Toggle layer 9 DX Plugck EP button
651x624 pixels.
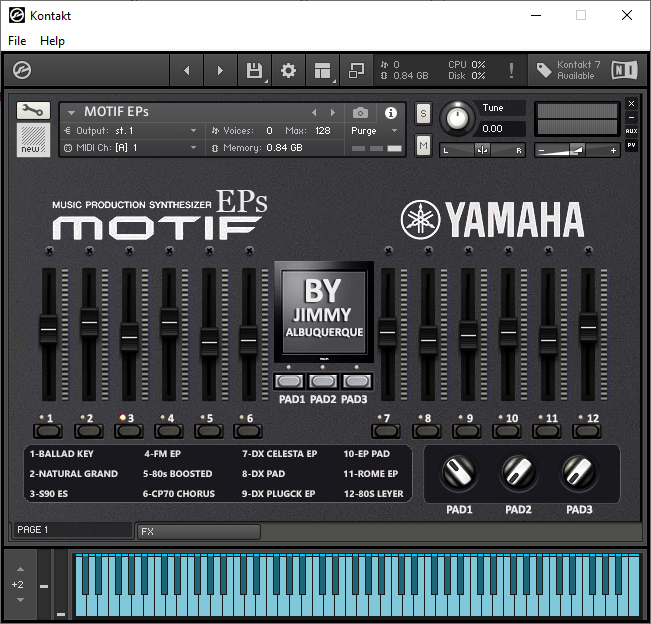pyautogui.click(x=467, y=431)
